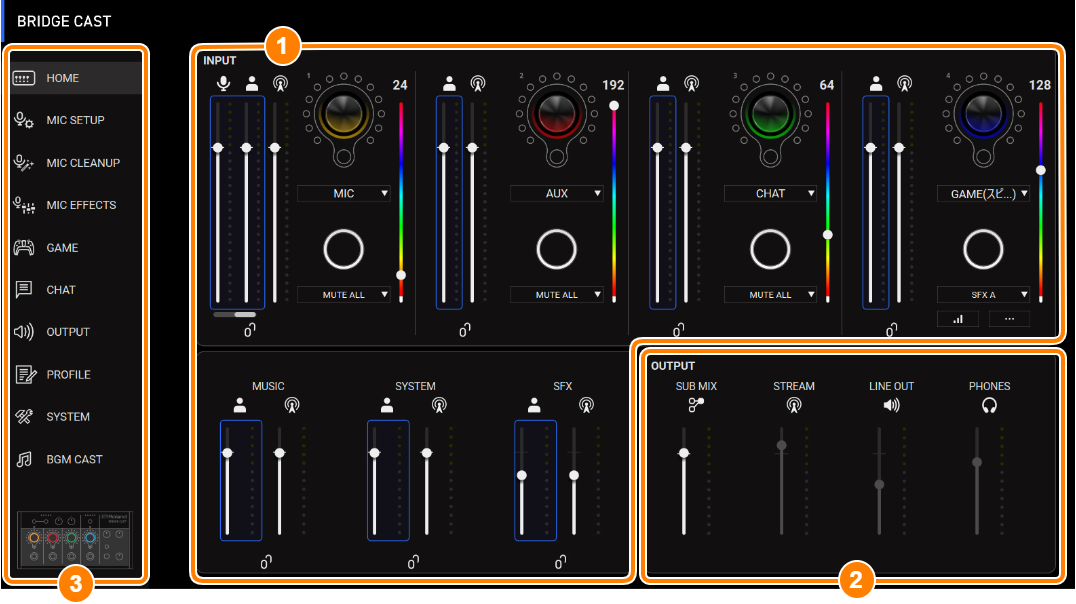Click the personal mix icon on MIC channel
The height and width of the screenshot is (604, 1076).
tap(252, 84)
